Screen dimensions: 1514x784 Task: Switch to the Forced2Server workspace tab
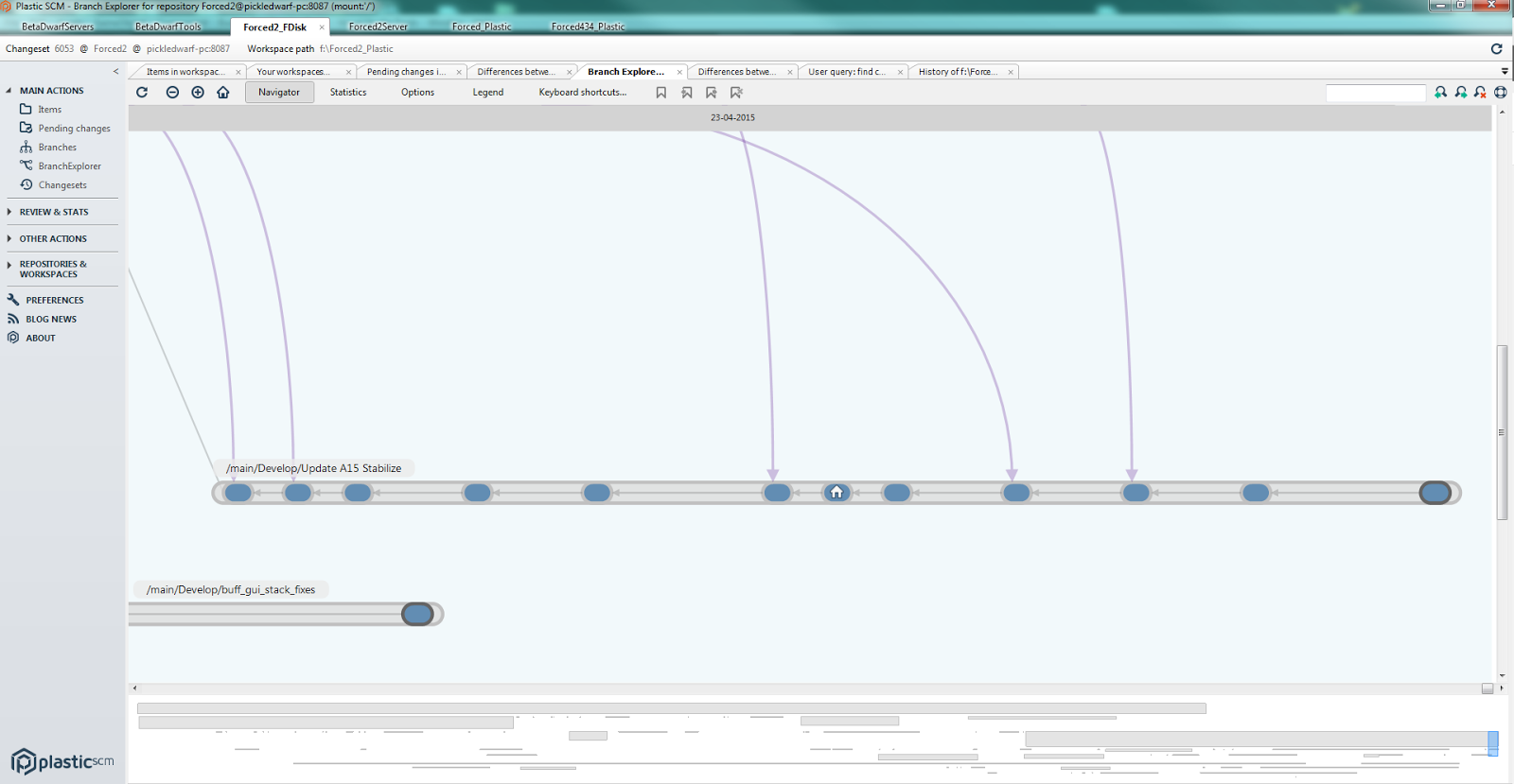click(x=378, y=26)
